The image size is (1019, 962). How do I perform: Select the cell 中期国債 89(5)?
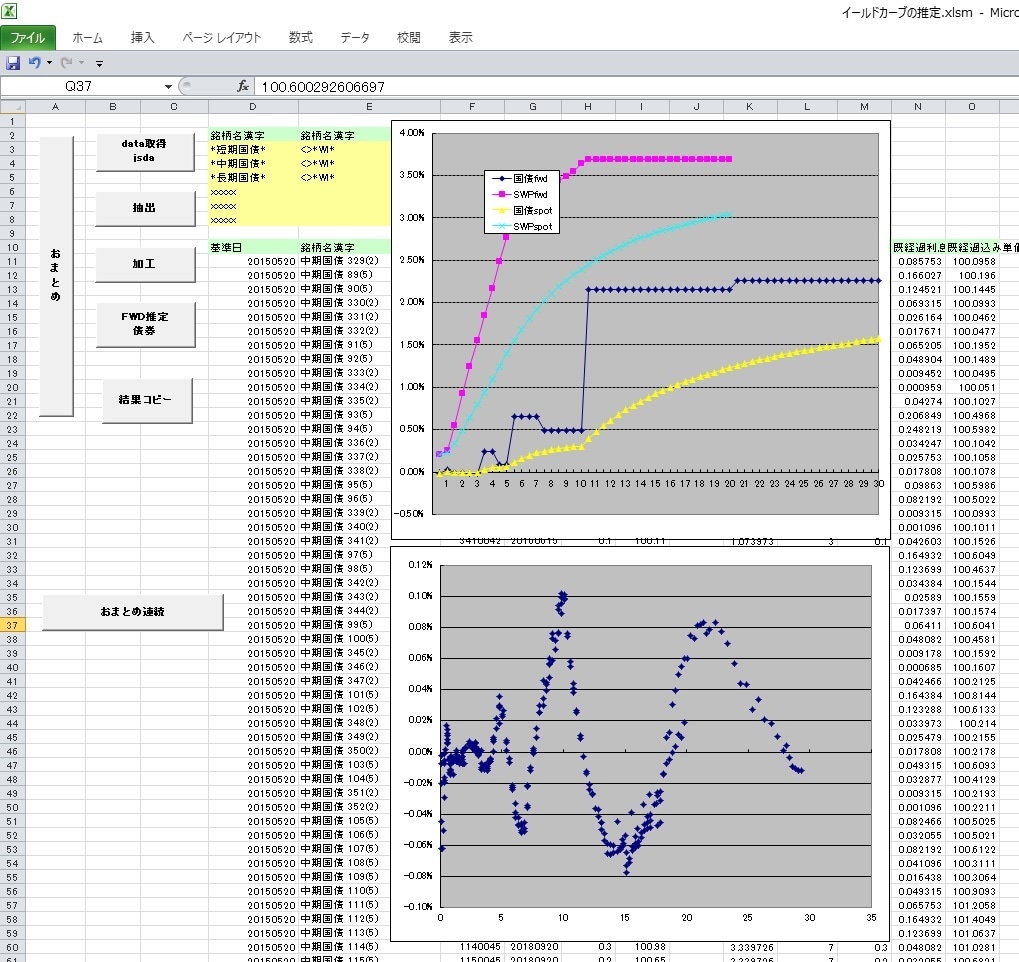pos(344,275)
